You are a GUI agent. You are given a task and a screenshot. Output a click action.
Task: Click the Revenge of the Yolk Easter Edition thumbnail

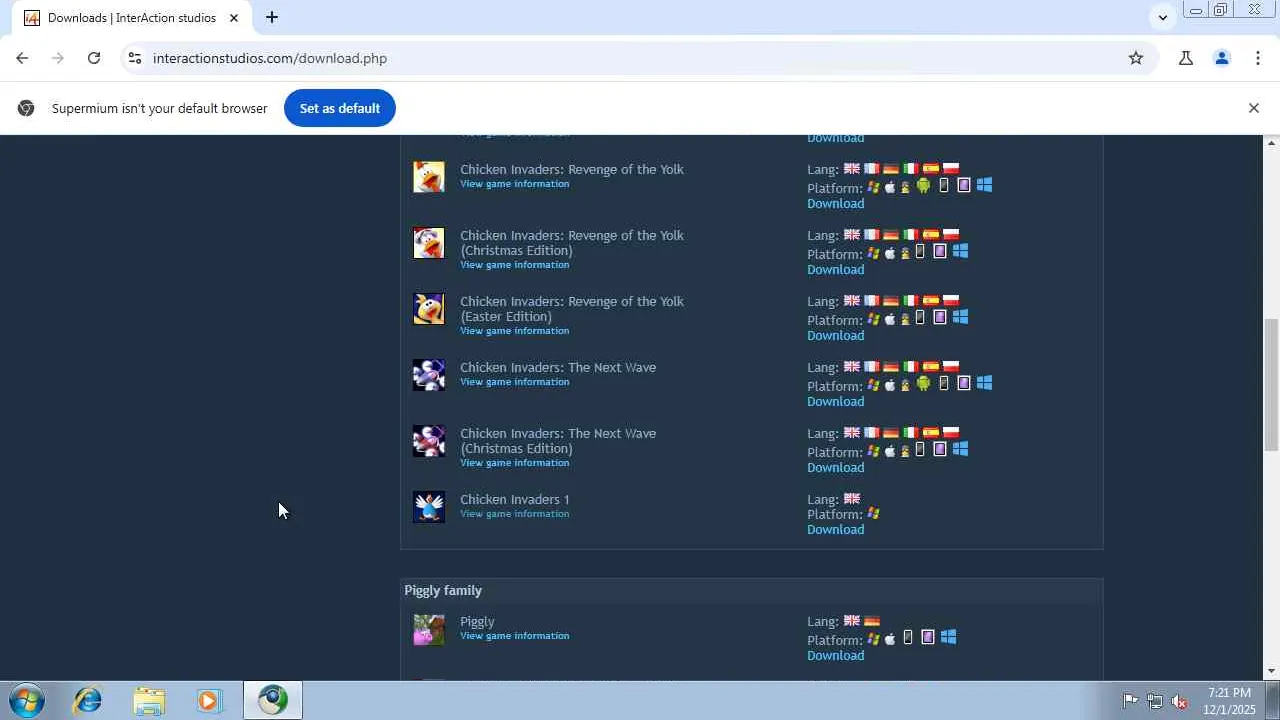pyautogui.click(x=429, y=309)
